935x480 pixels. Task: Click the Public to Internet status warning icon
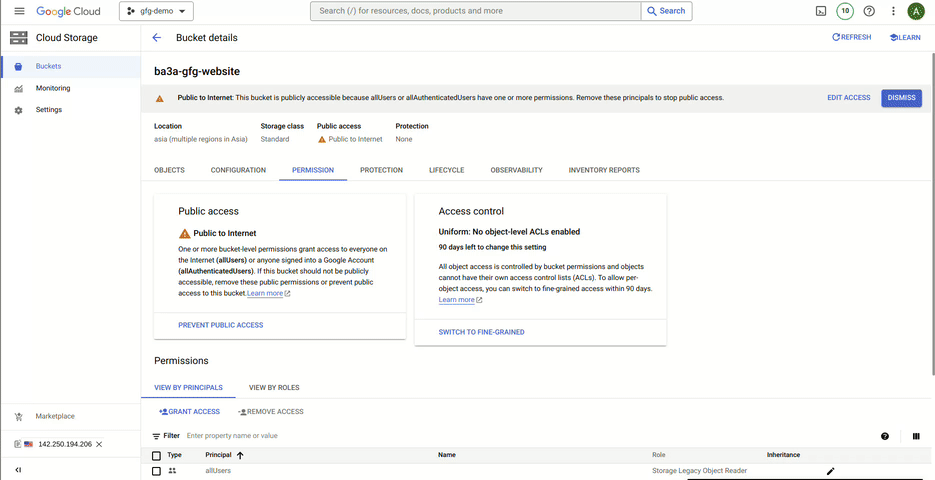(x=322, y=139)
